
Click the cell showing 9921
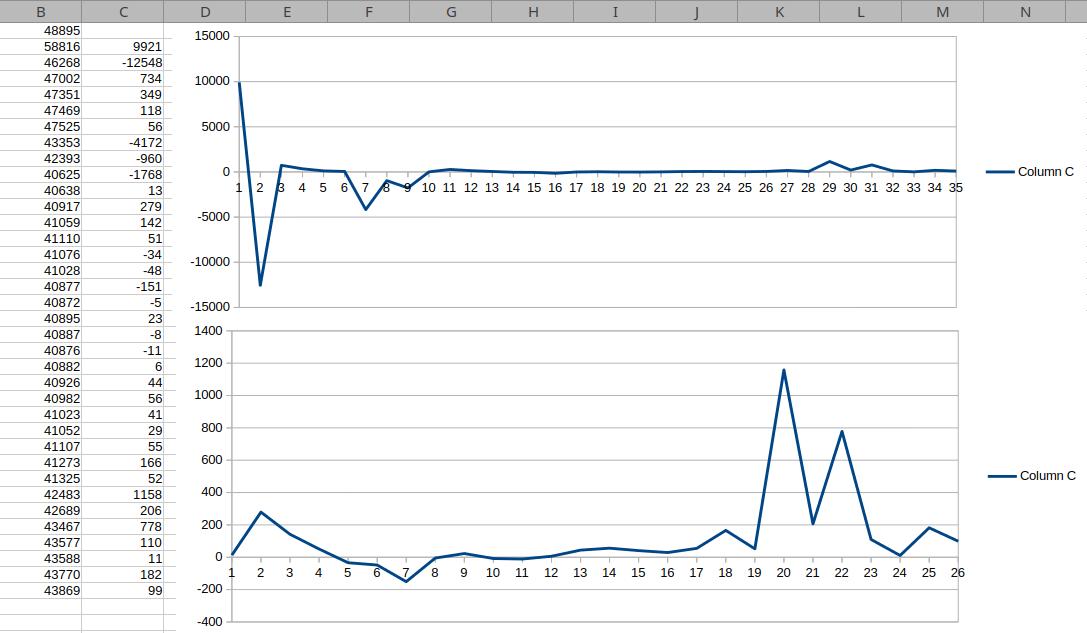(146, 46)
